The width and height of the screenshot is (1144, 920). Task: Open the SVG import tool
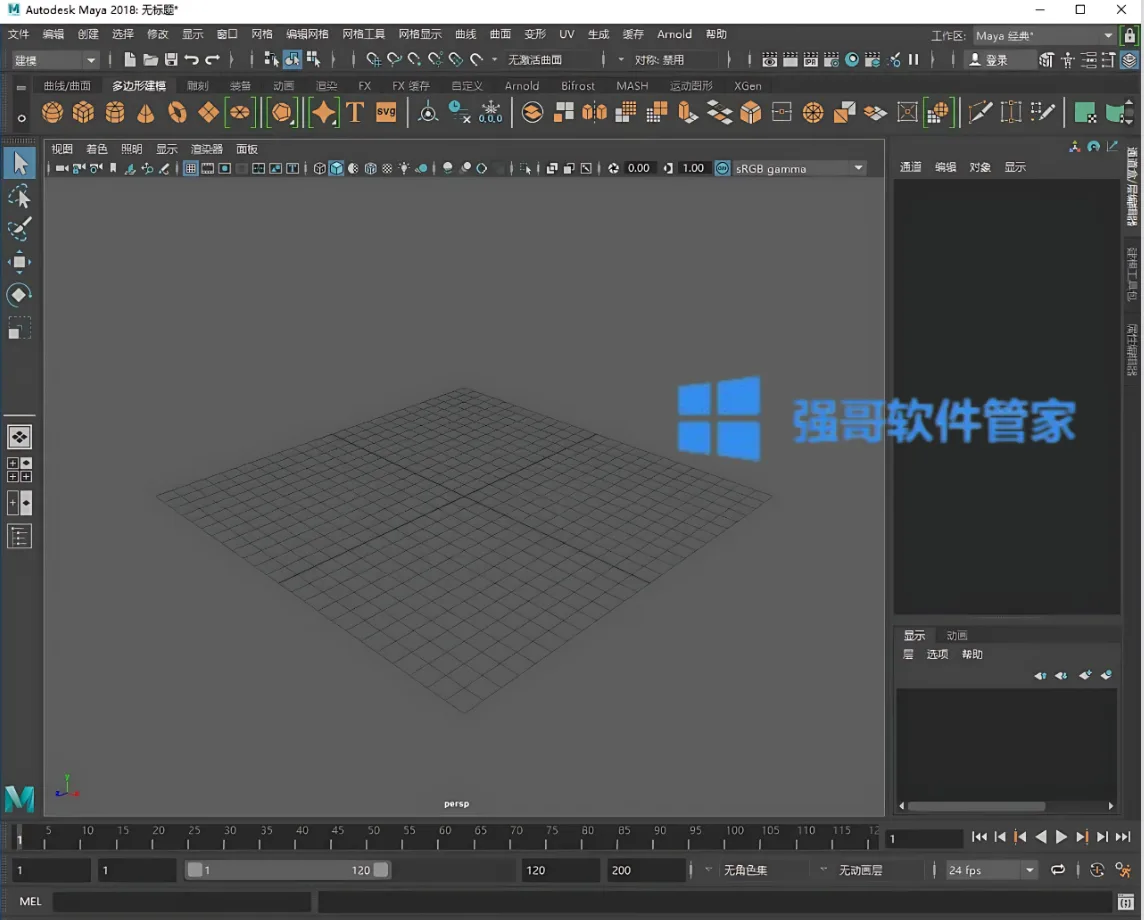(386, 112)
